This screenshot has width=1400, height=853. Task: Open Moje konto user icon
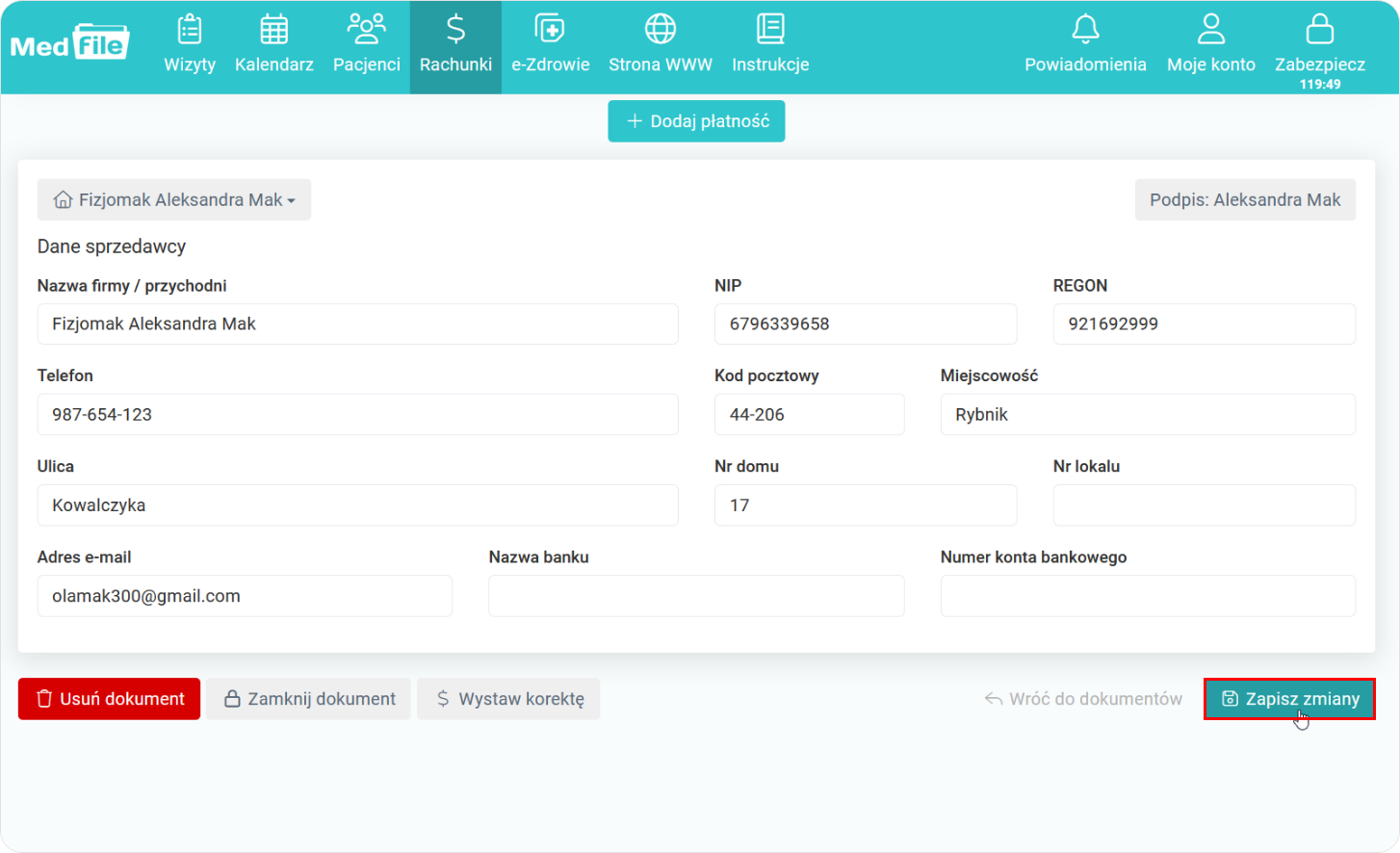click(x=1210, y=30)
